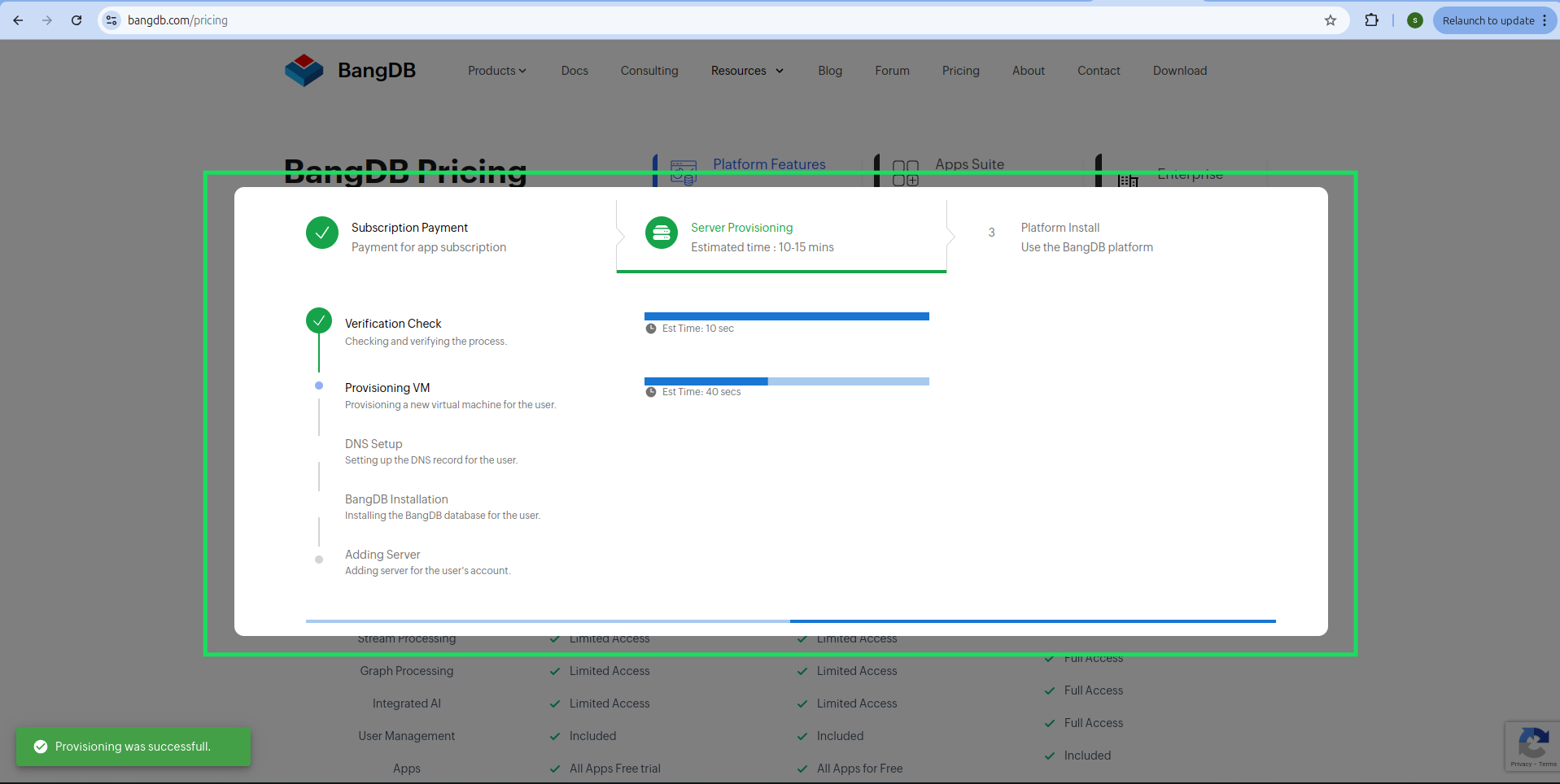The image size is (1560, 784).
Task: Click the overall bottom progress bar
Action: coord(791,621)
